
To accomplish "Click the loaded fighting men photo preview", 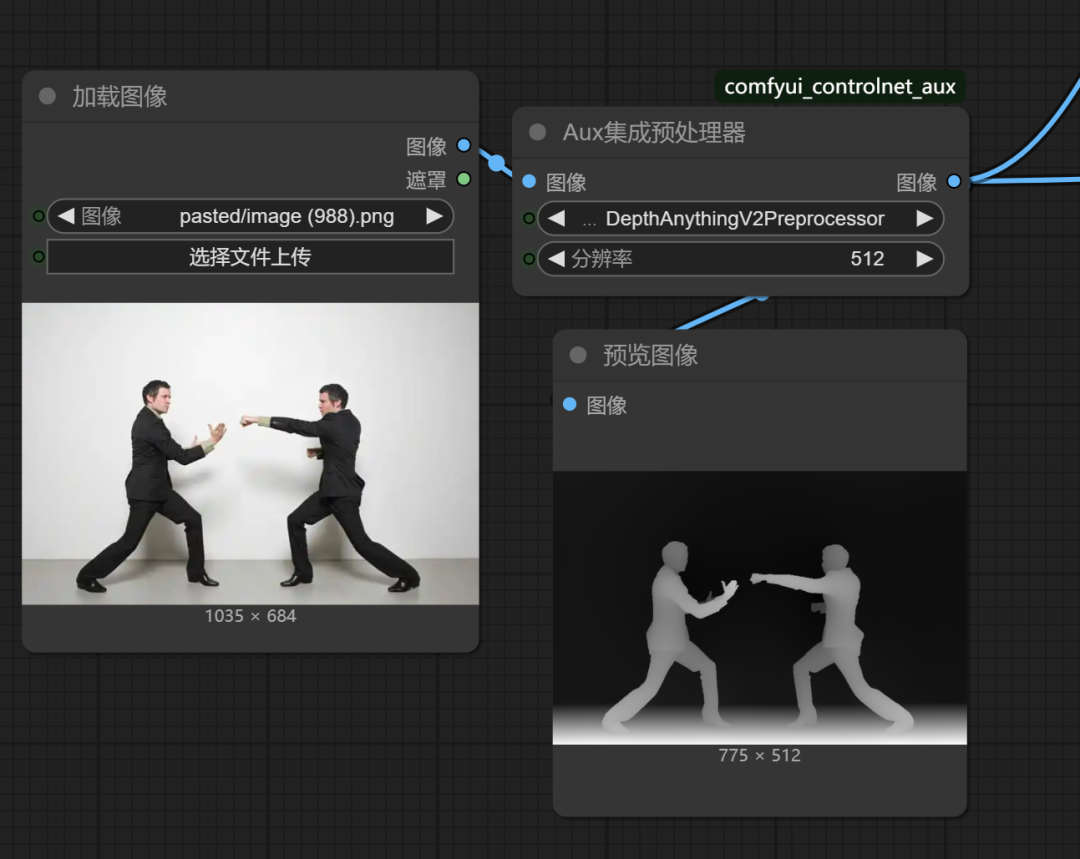I will (x=250, y=454).
